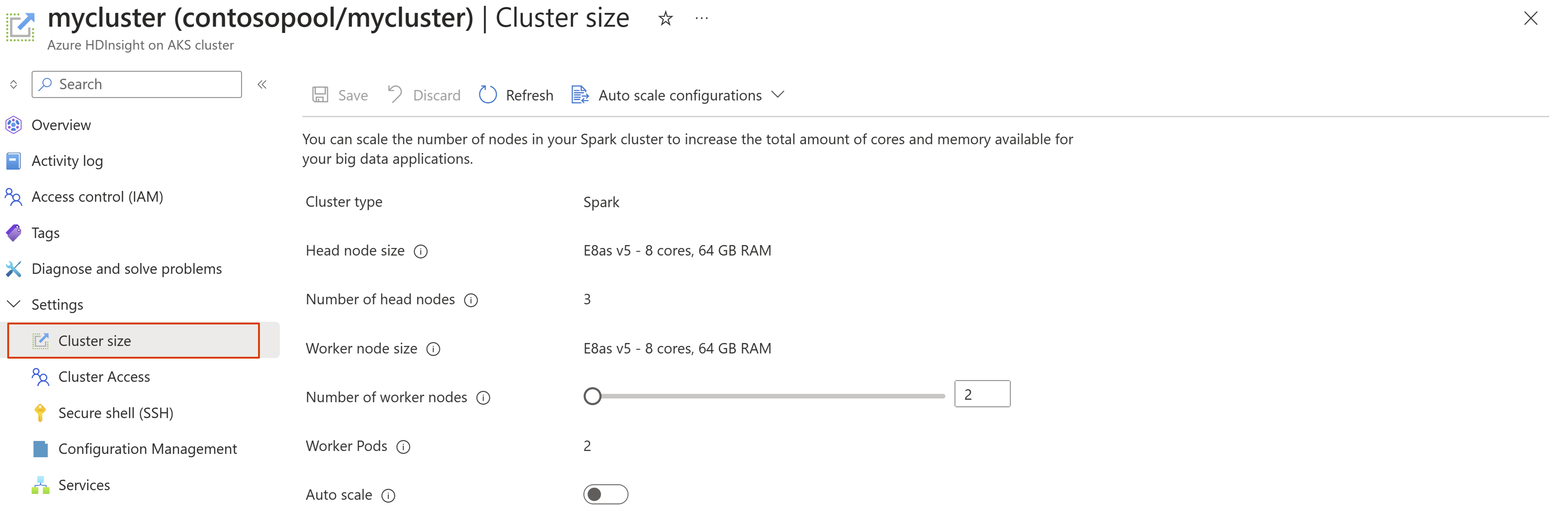Go to Cluster Access settings
The image size is (1568, 511).
pos(104,377)
